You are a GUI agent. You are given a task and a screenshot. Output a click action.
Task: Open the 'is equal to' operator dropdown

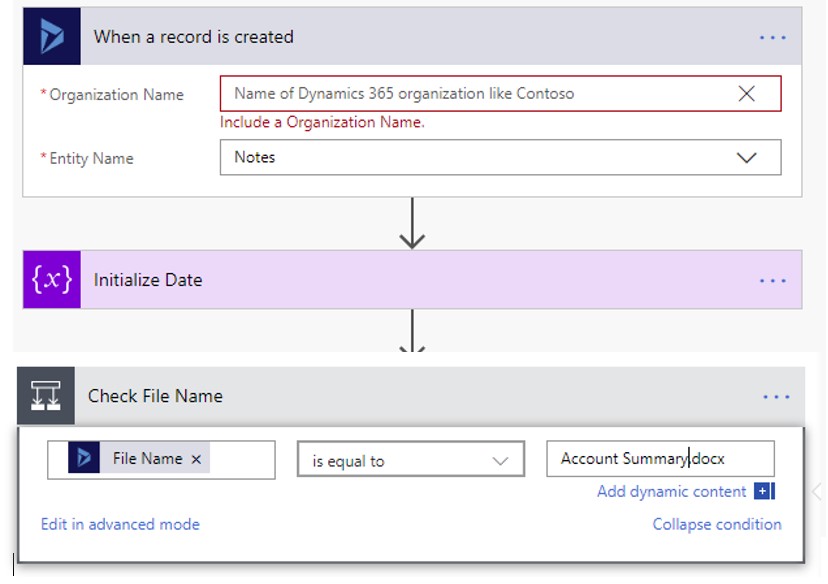pos(411,459)
